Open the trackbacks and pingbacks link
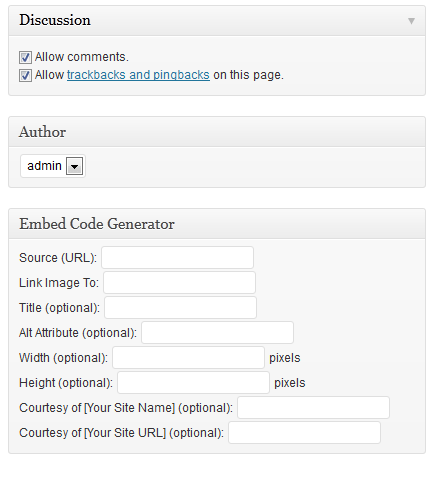The height and width of the screenshot is (481, 436). pos(138,75)
